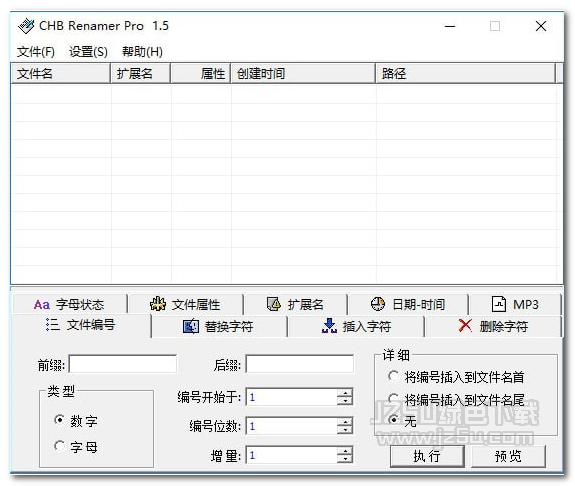Click the warning page icon on 扩展名 tab
This screenshot has width=575, height=486.
[274, 304]
